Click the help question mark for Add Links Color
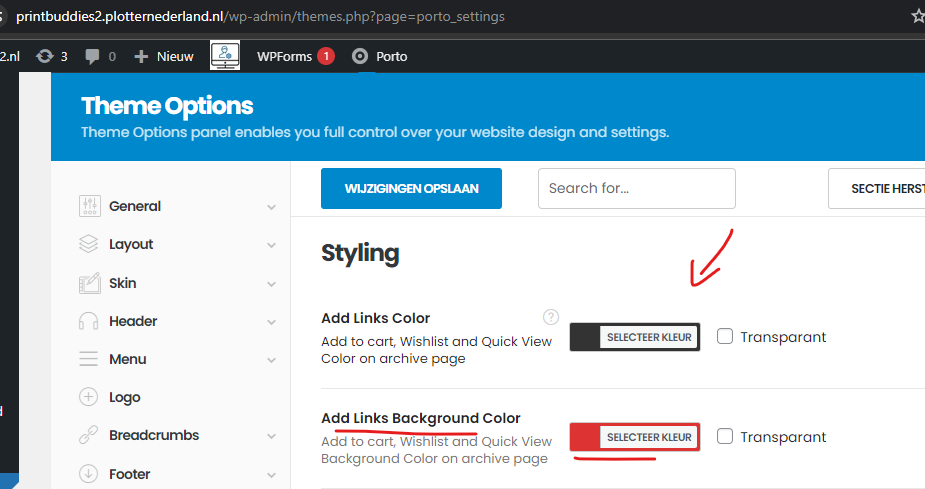 (x=551, y=317)
